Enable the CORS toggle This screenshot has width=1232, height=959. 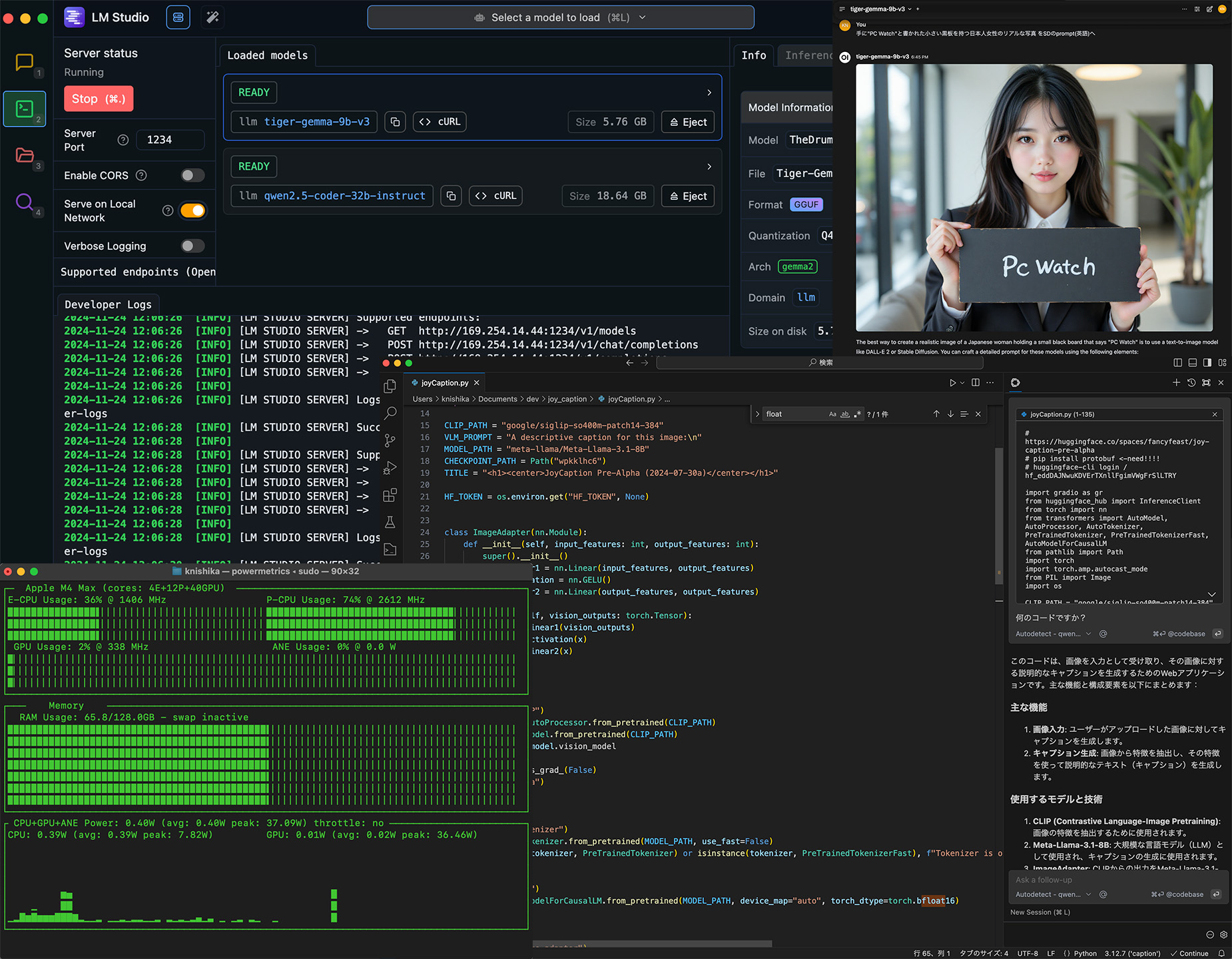coord(192,175)
